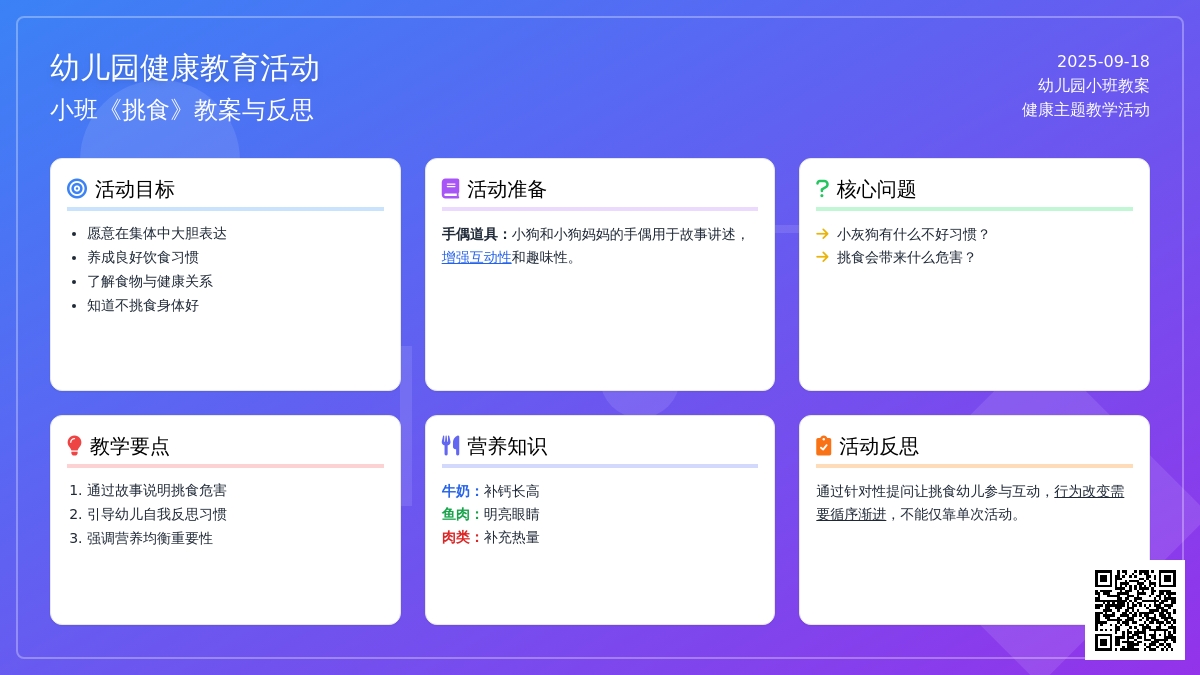Click the blue 牛奶 label
This screenshot has width=1200, height=675.
[456, 491]
